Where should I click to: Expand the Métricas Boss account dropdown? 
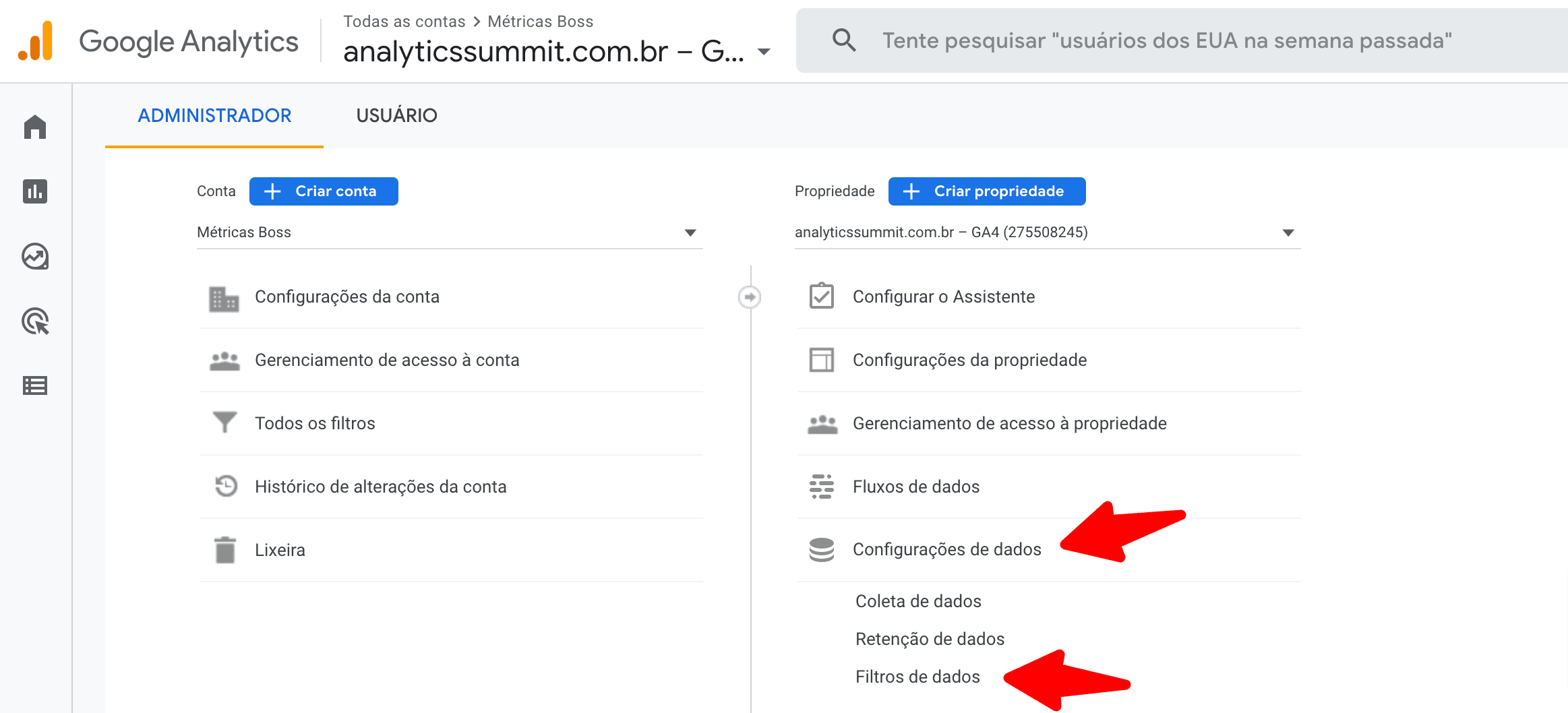[x=690, y=232]
